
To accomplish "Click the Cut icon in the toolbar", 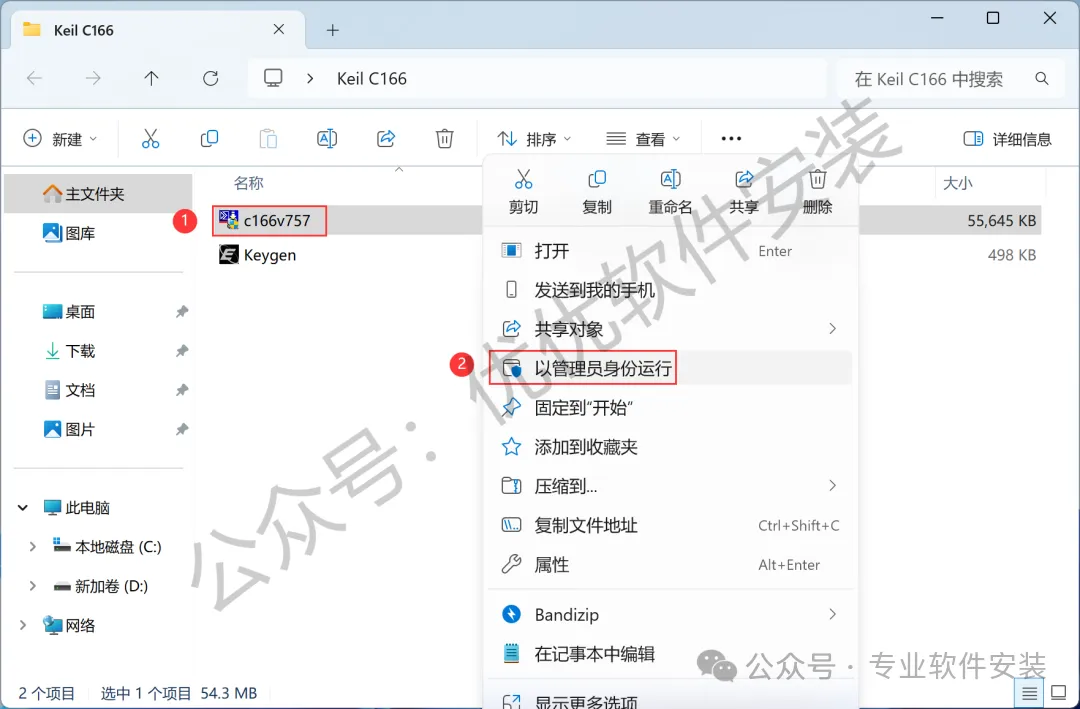I will point(150,138).
